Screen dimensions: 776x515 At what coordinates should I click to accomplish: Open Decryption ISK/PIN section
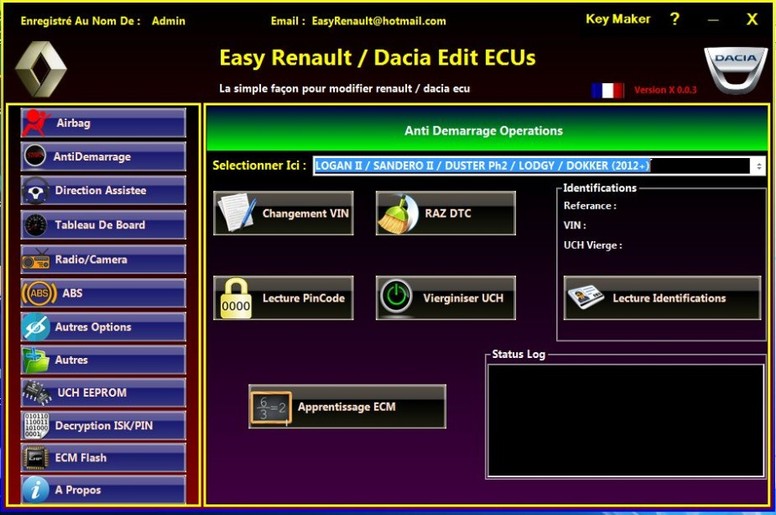(103, 425)
